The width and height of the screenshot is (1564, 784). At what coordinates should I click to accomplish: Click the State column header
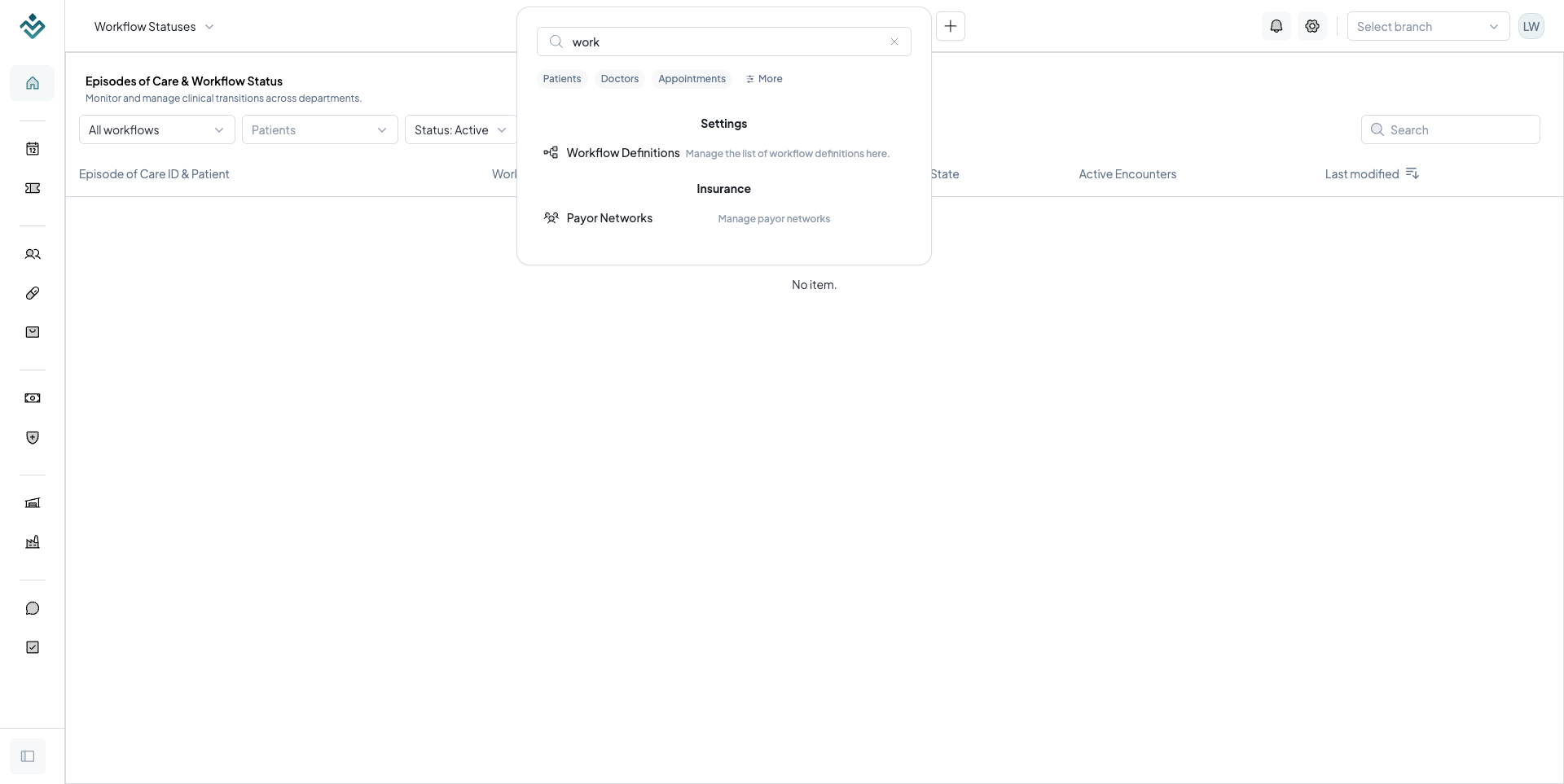[945, 173]
